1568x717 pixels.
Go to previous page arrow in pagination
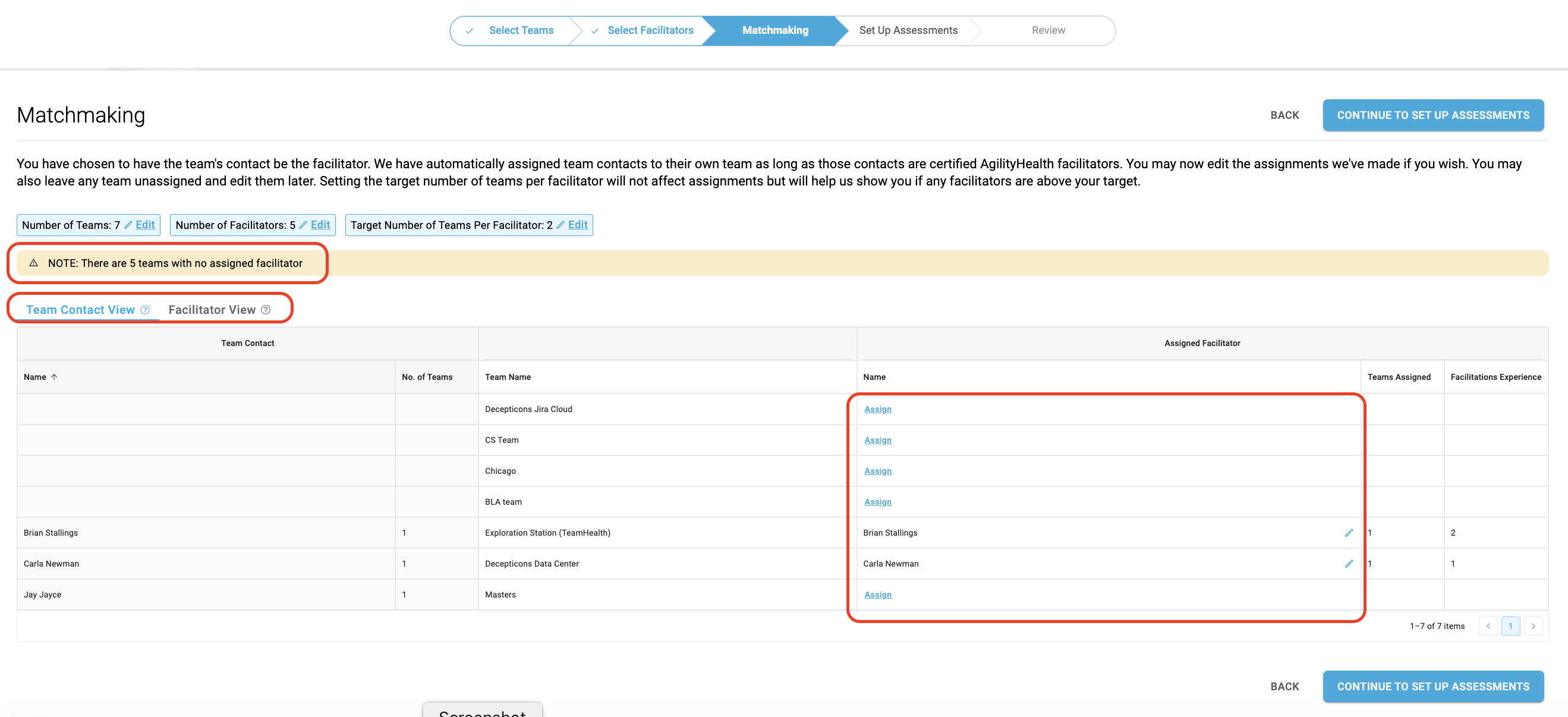click(1488, 625)
